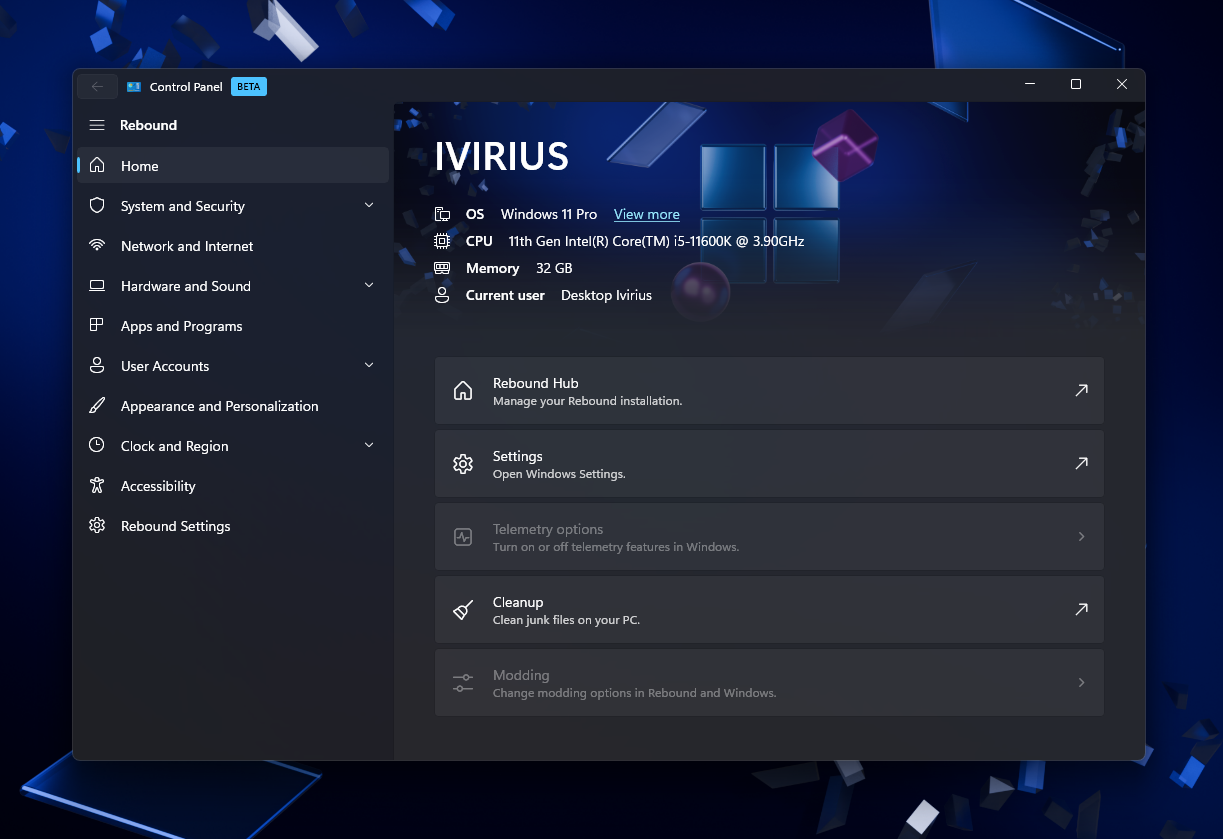Click the Settings open-external arrow

pyautogui.click(x=1081, y=464)
